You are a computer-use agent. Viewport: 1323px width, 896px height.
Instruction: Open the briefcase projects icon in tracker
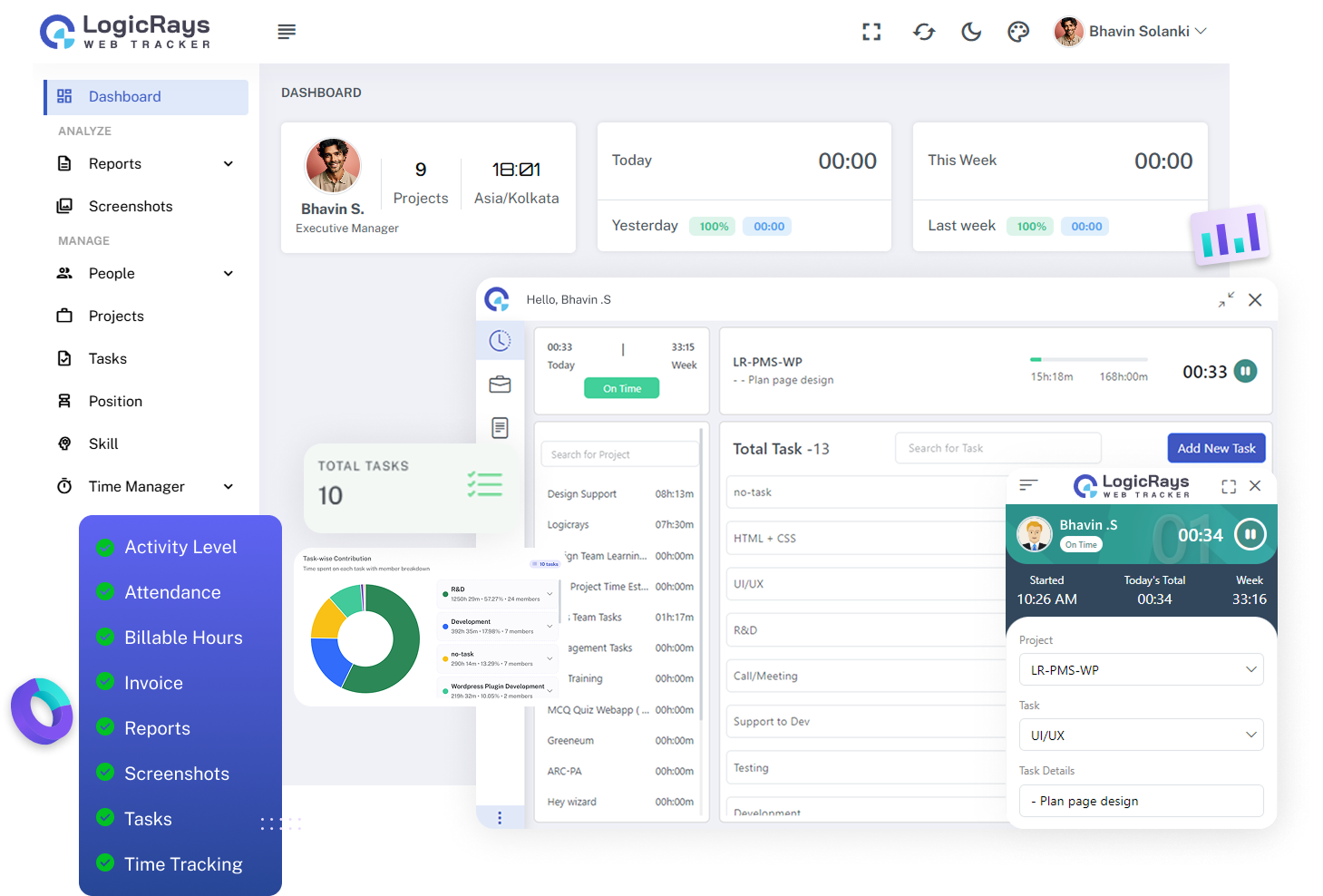tap(500, 385)
